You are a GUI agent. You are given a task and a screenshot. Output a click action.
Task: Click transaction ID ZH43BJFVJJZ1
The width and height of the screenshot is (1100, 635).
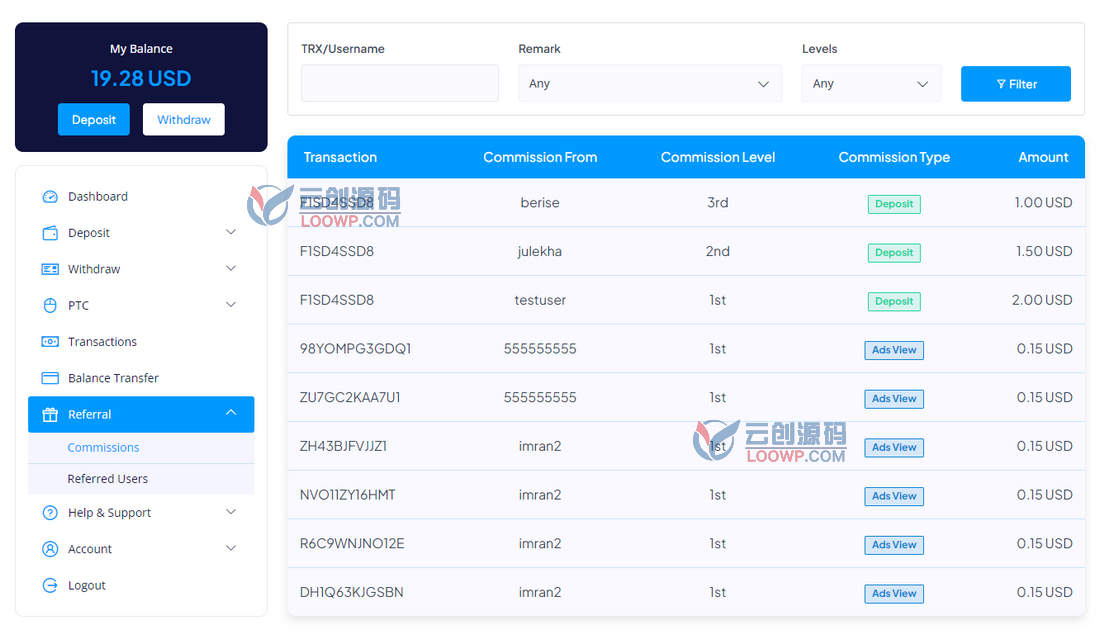pos(343,446)
